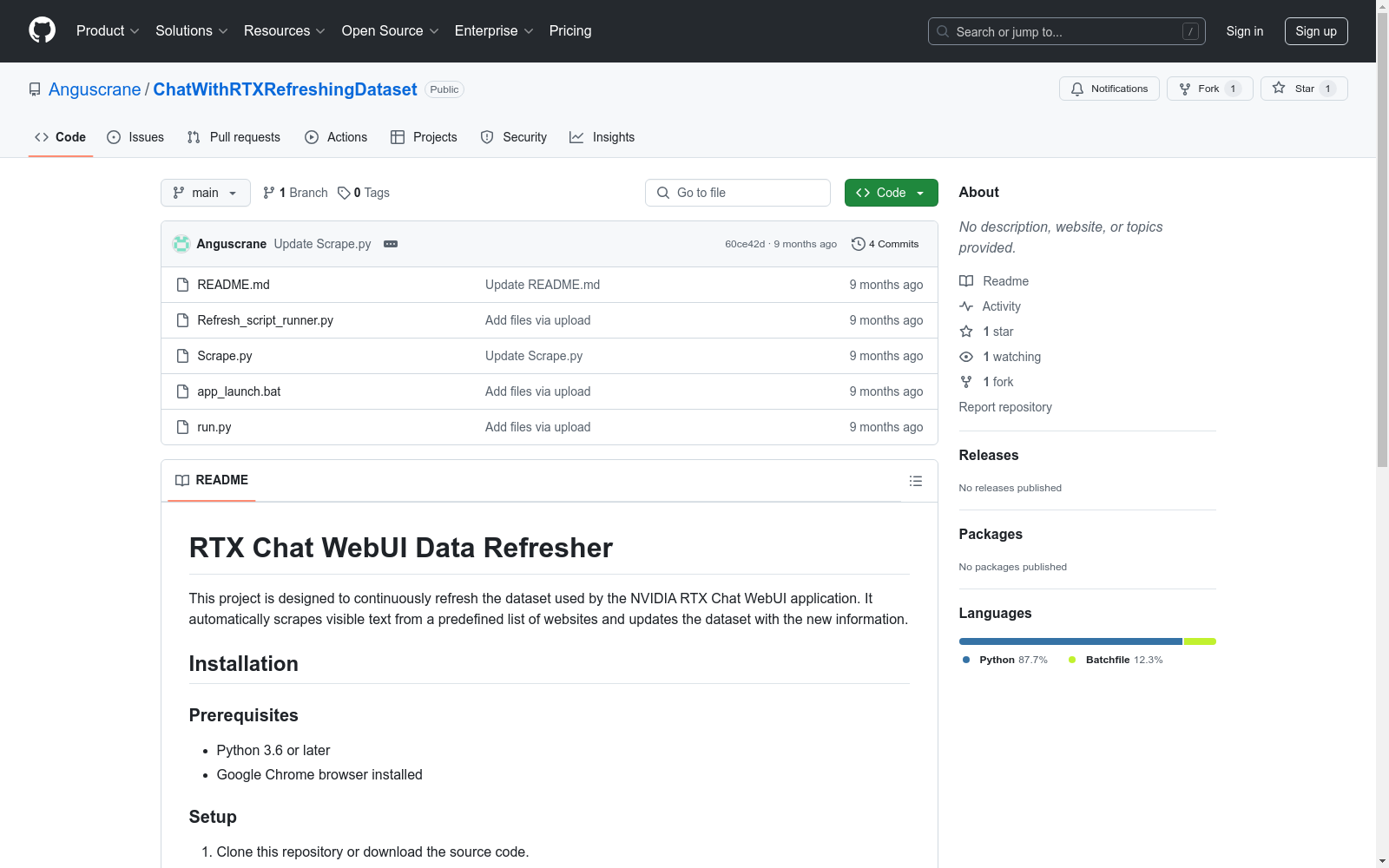Click the Releases heading link

click(989, 455)
